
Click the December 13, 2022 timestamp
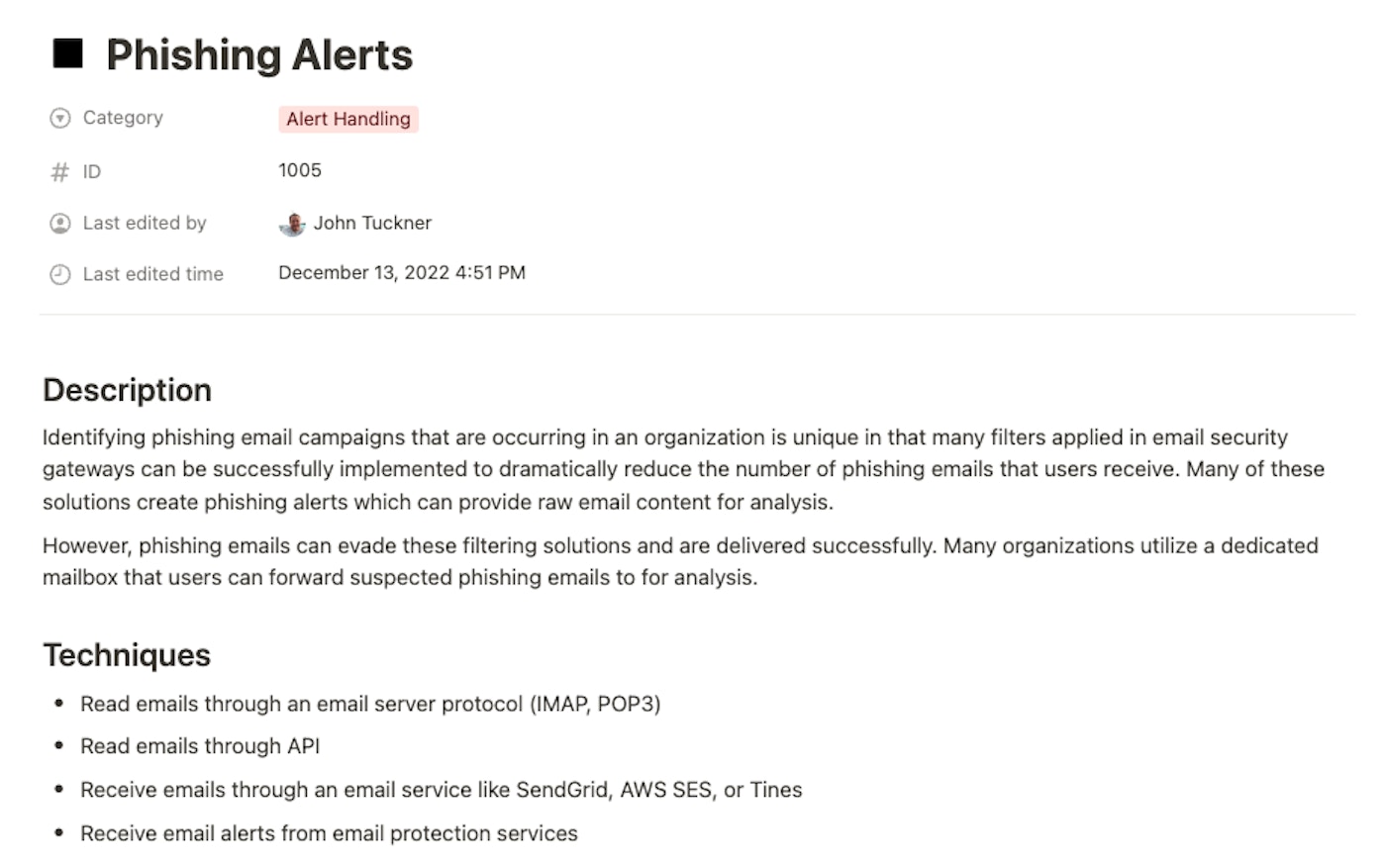coord(402,273)
